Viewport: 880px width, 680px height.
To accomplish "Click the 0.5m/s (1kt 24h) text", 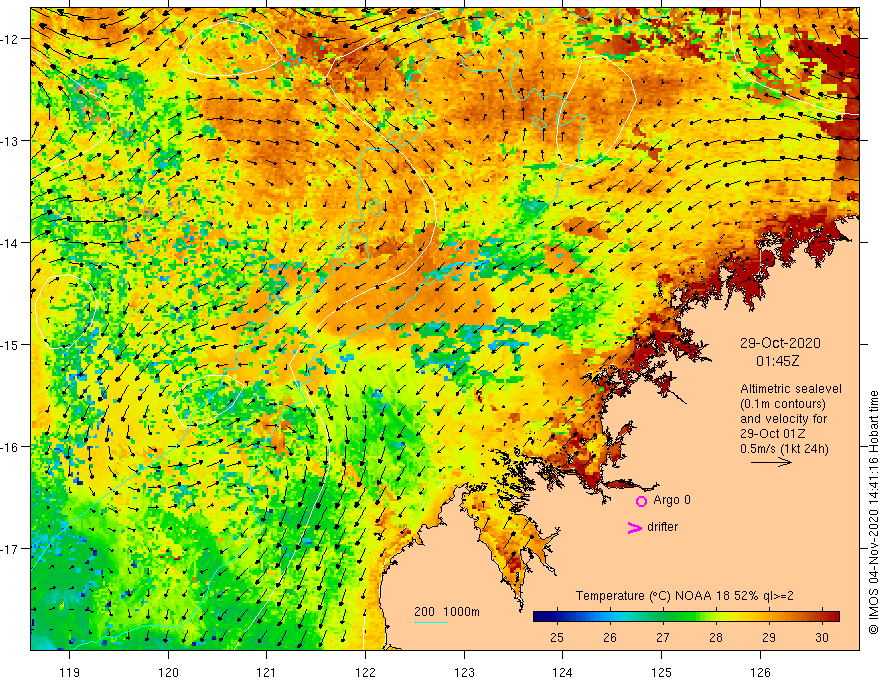I will pyautogui.click(x=784, y=449).
